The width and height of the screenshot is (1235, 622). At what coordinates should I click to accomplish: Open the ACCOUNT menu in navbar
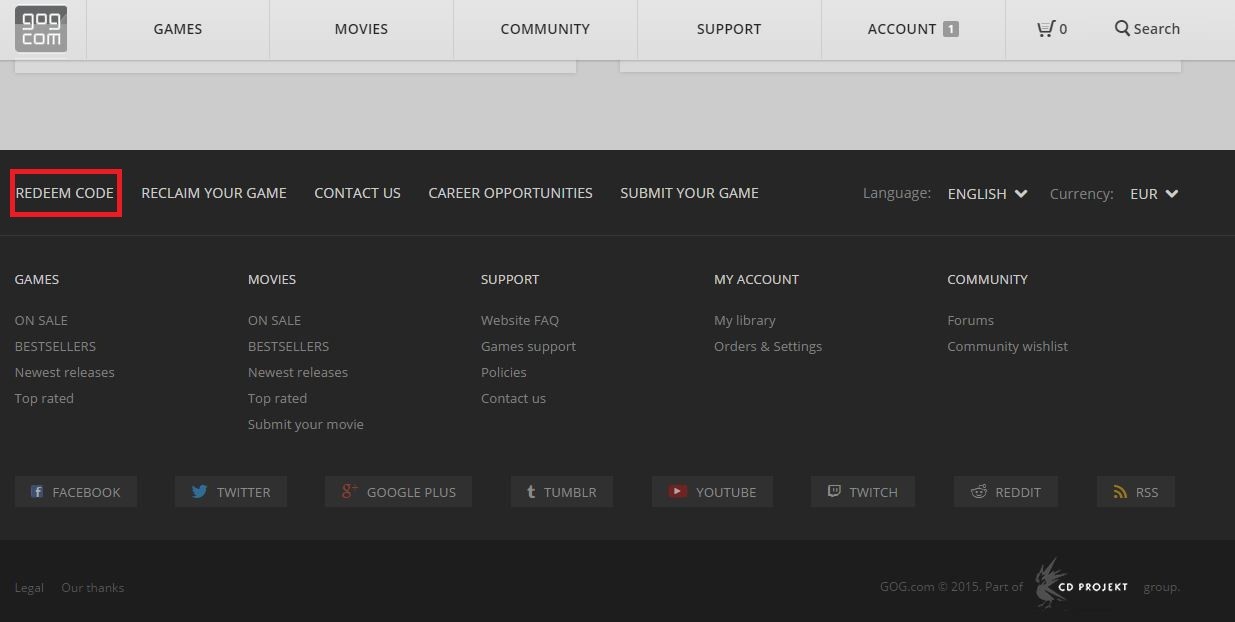[912, 29]
